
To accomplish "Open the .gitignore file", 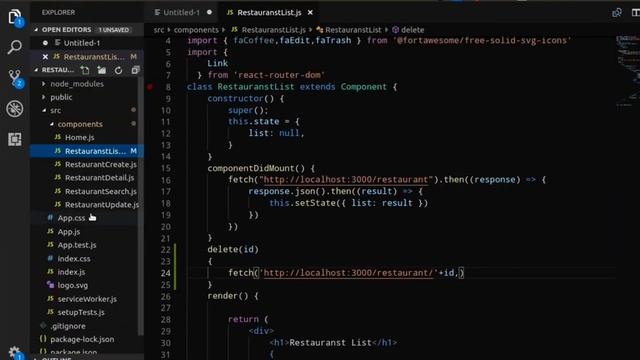I will [x=68, y=326].
